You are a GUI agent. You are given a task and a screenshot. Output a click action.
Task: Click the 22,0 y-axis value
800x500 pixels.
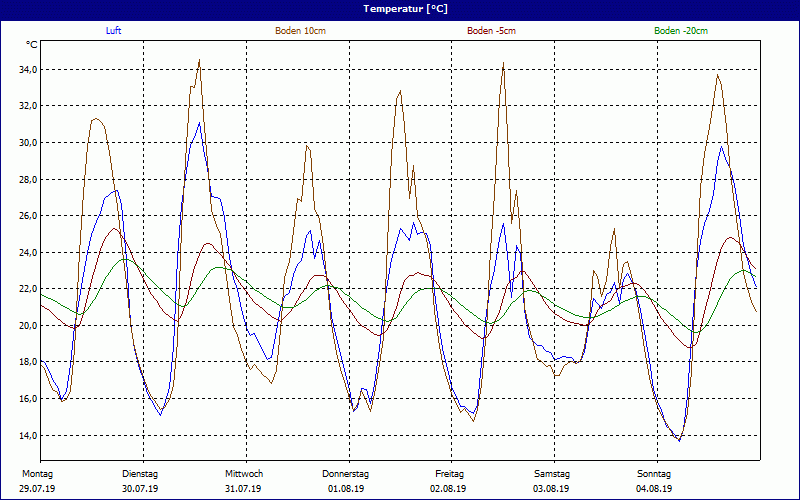(29, 289)
